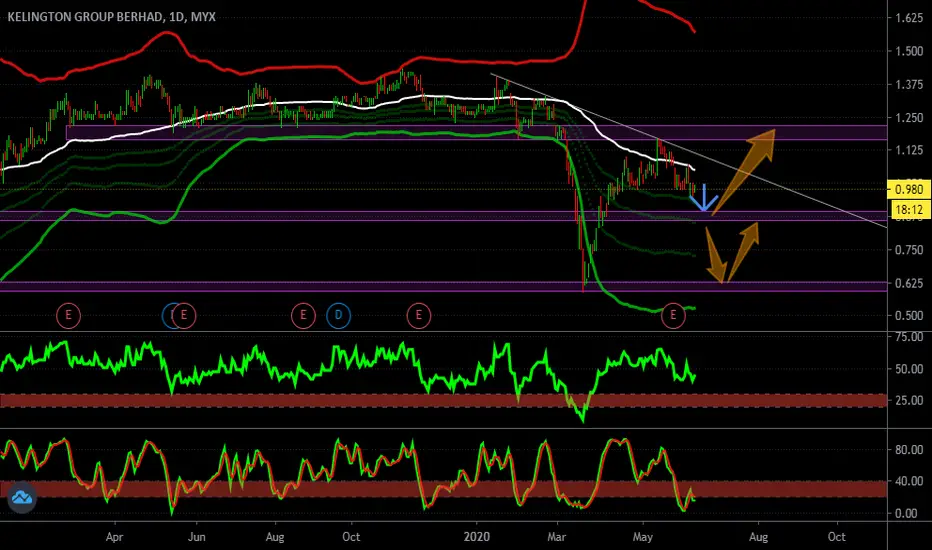Click the Aug 2020 time axis label
The width and height of the screenshot is (932, 550).
758,537
